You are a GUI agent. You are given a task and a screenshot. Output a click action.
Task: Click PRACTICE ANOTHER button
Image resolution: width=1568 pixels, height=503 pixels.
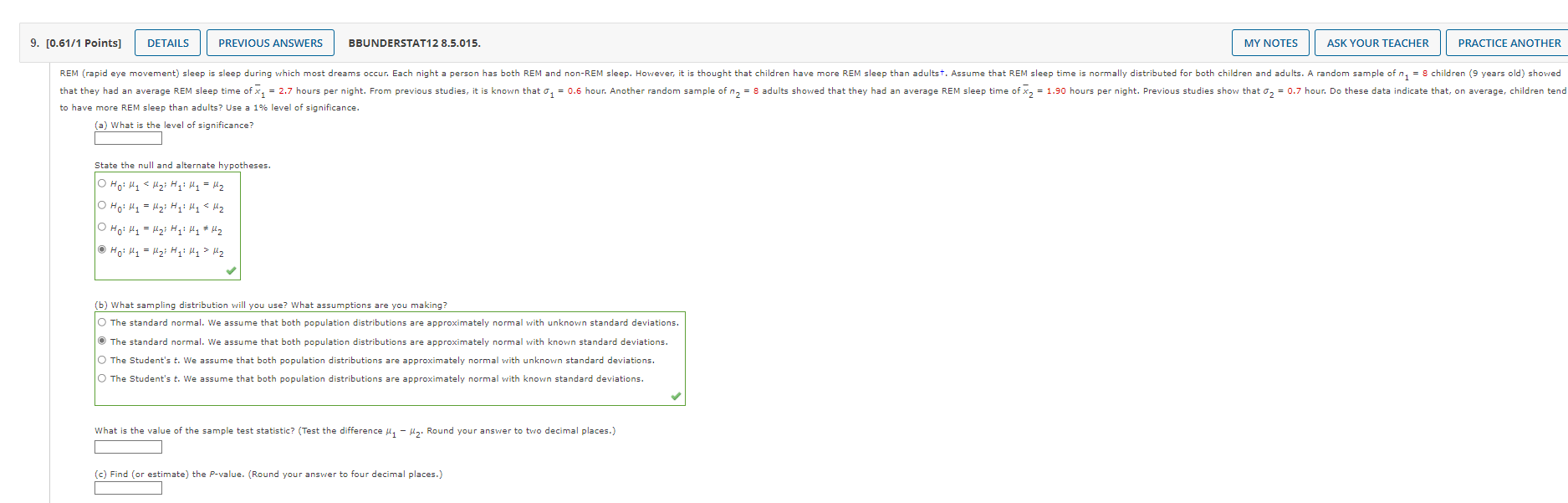pyautogui.click(x=1509, y=43)
